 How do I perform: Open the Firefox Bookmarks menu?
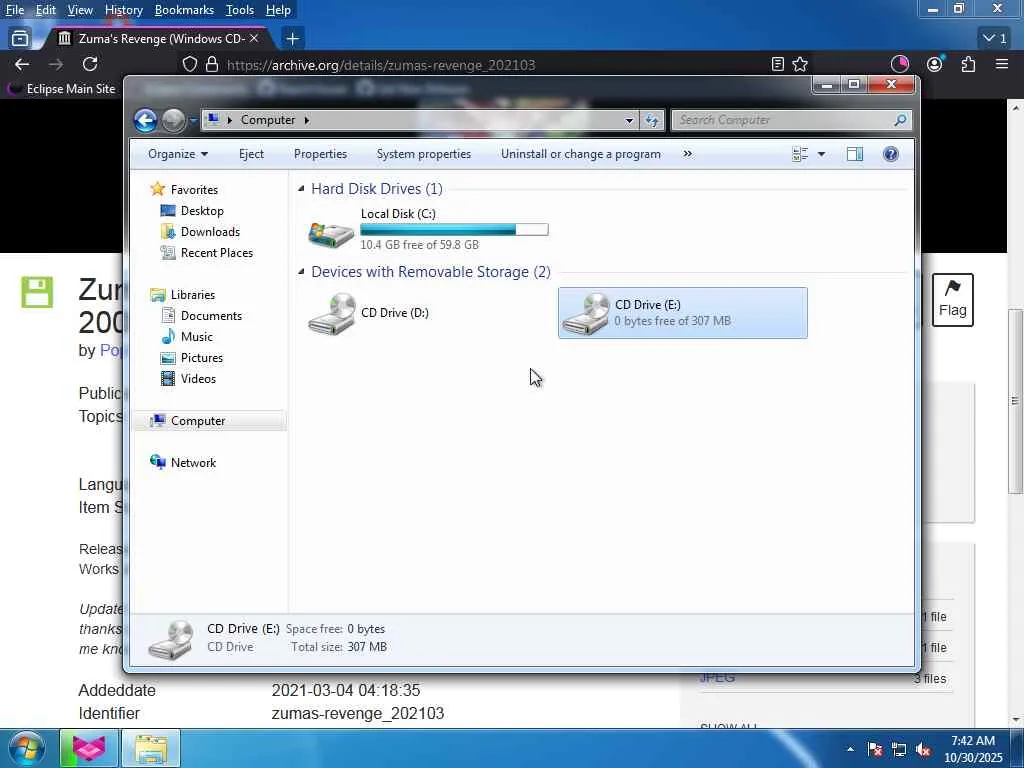[x=184, y=10]
